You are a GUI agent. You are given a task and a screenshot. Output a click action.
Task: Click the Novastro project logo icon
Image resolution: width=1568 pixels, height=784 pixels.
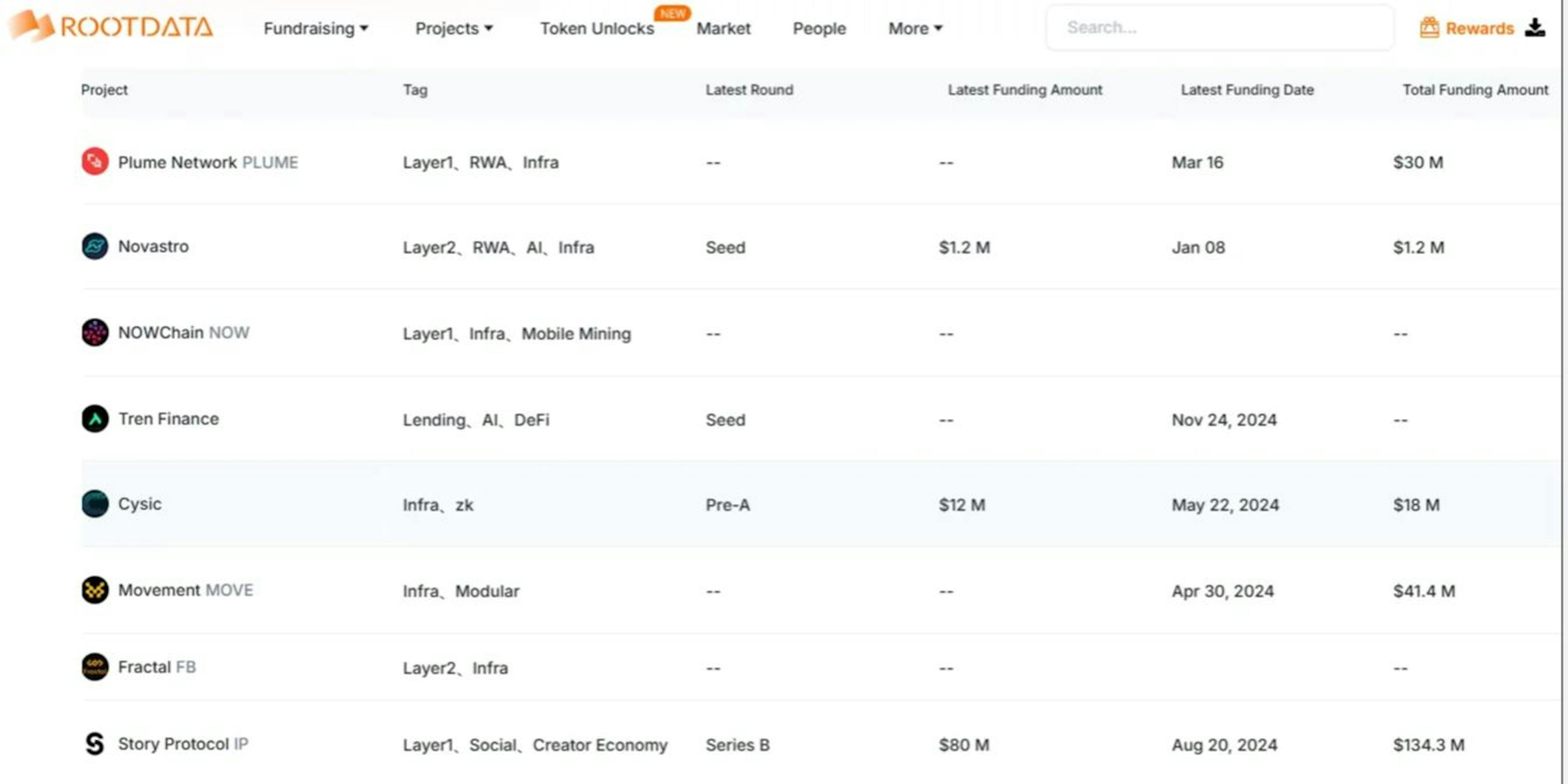pyautogui.click(x=95, y=247)
